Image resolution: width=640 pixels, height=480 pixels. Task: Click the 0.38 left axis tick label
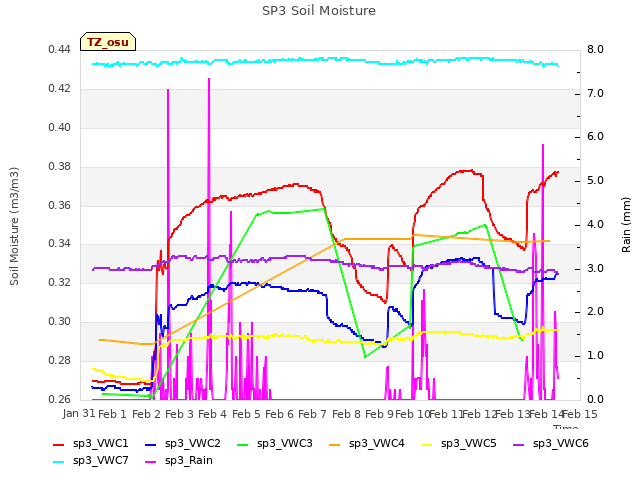point(60,167)
